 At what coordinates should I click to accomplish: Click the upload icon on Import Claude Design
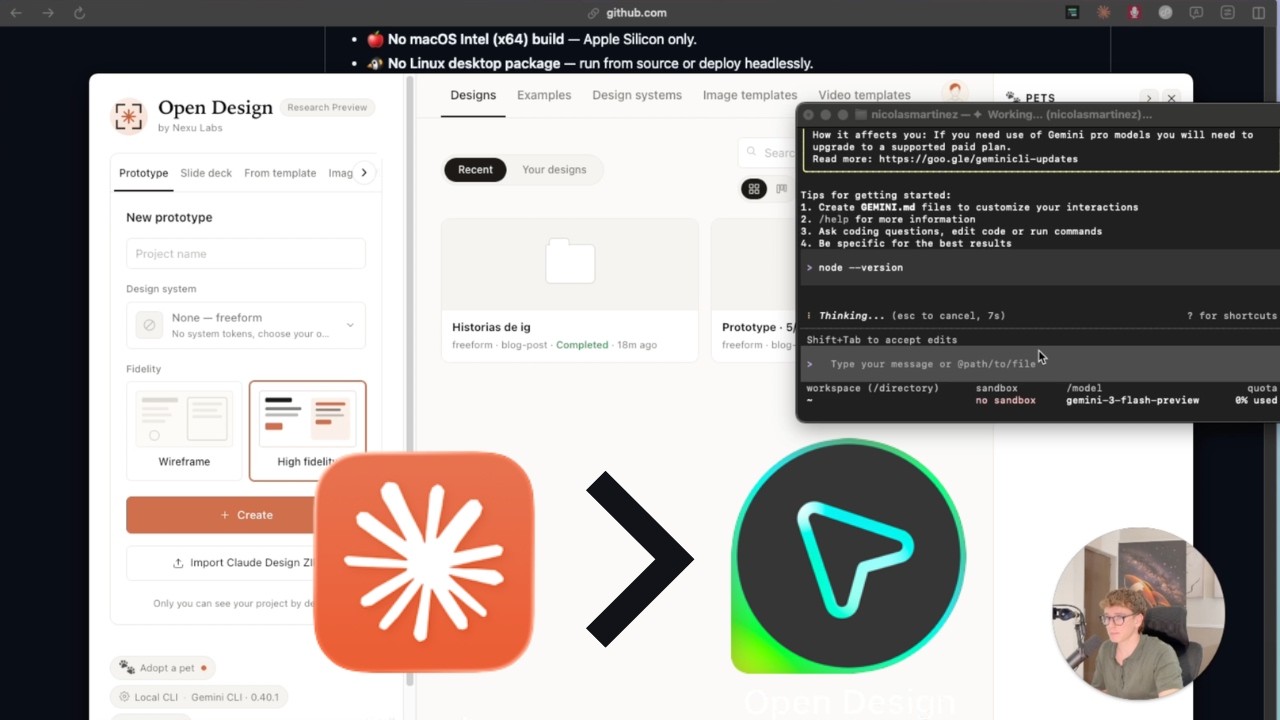pos(178,563)
